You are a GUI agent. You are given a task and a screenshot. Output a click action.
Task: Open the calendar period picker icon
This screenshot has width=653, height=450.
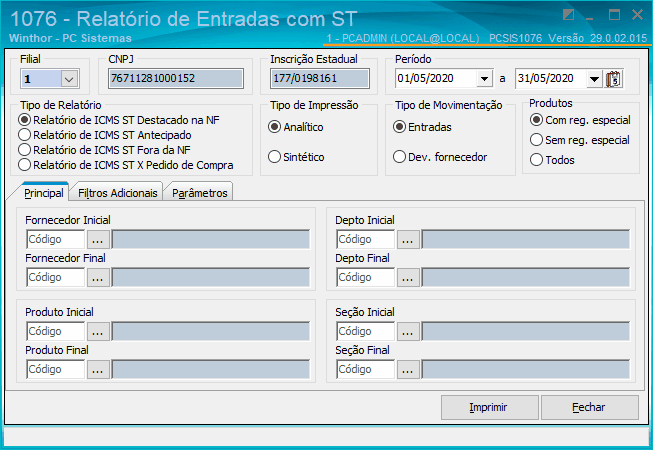pyautogui.click(x=613, y=79)
